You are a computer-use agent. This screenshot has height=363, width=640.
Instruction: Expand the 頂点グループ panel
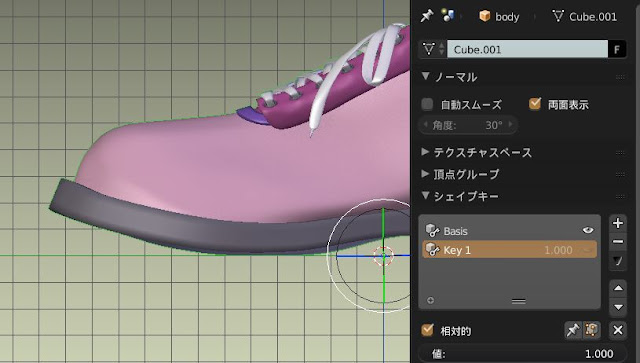click(x=460, y=174)
